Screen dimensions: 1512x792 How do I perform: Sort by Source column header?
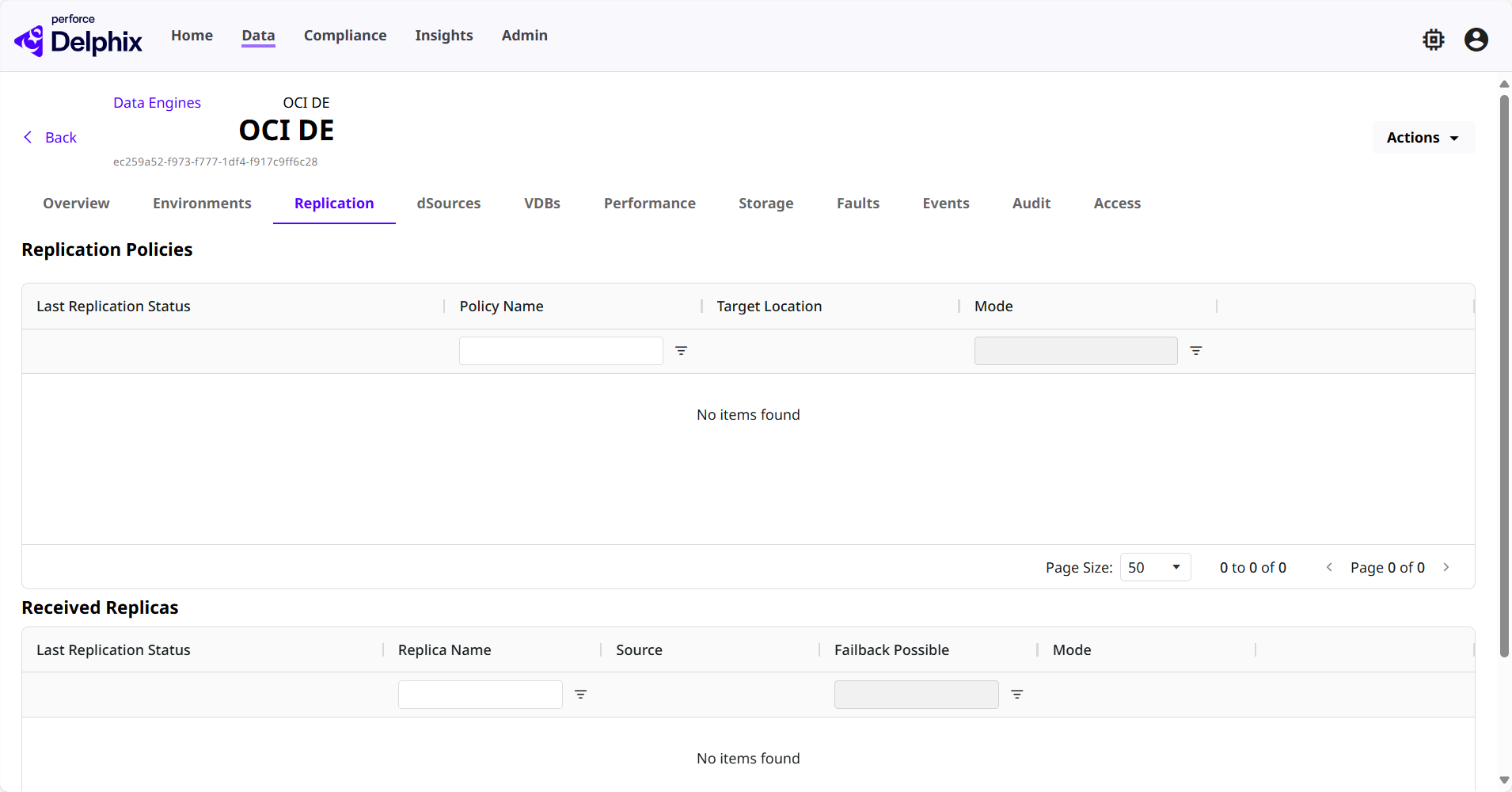point(639,650)
